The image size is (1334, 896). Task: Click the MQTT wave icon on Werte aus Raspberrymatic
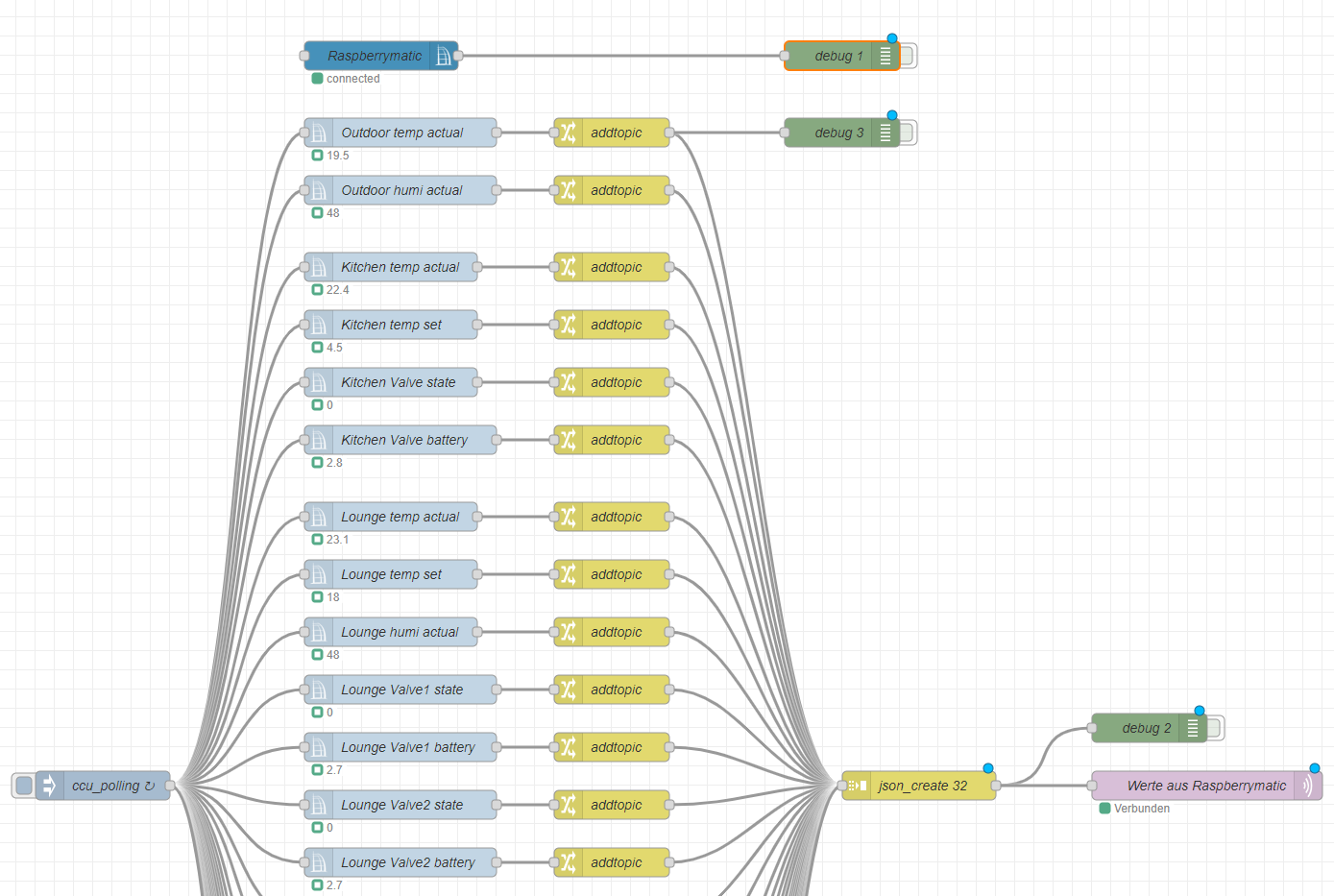[1307, 786]
